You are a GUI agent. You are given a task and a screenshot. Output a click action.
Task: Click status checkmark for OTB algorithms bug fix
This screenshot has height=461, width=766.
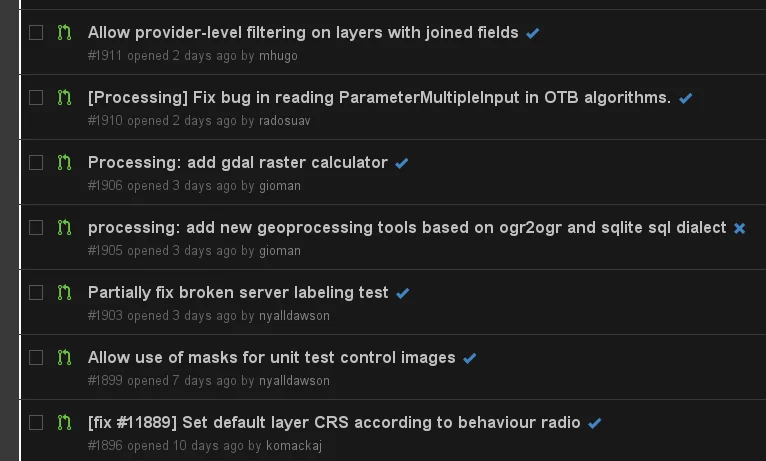coord(686,98)
